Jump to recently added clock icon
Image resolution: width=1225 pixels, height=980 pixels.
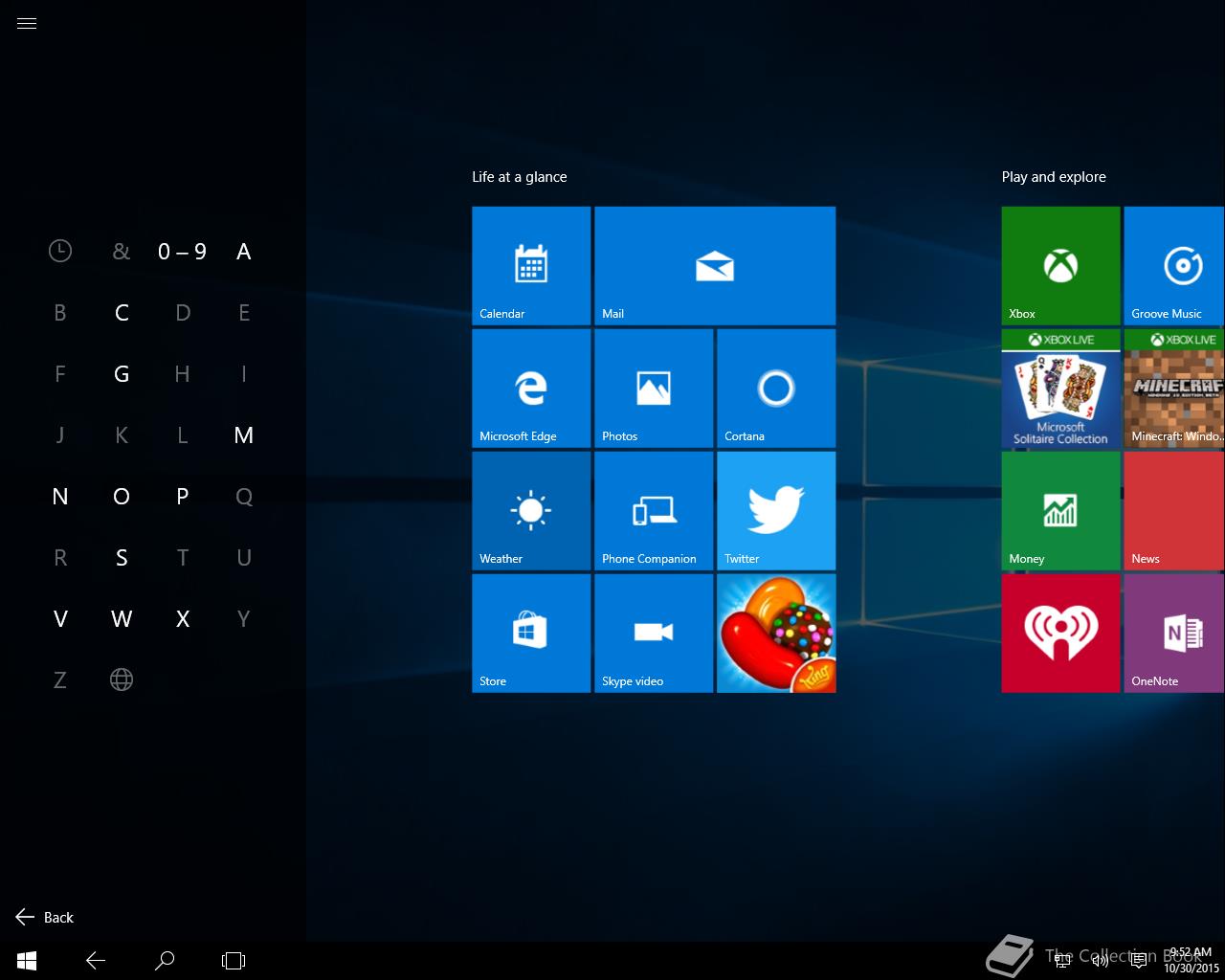coord(60,252)
